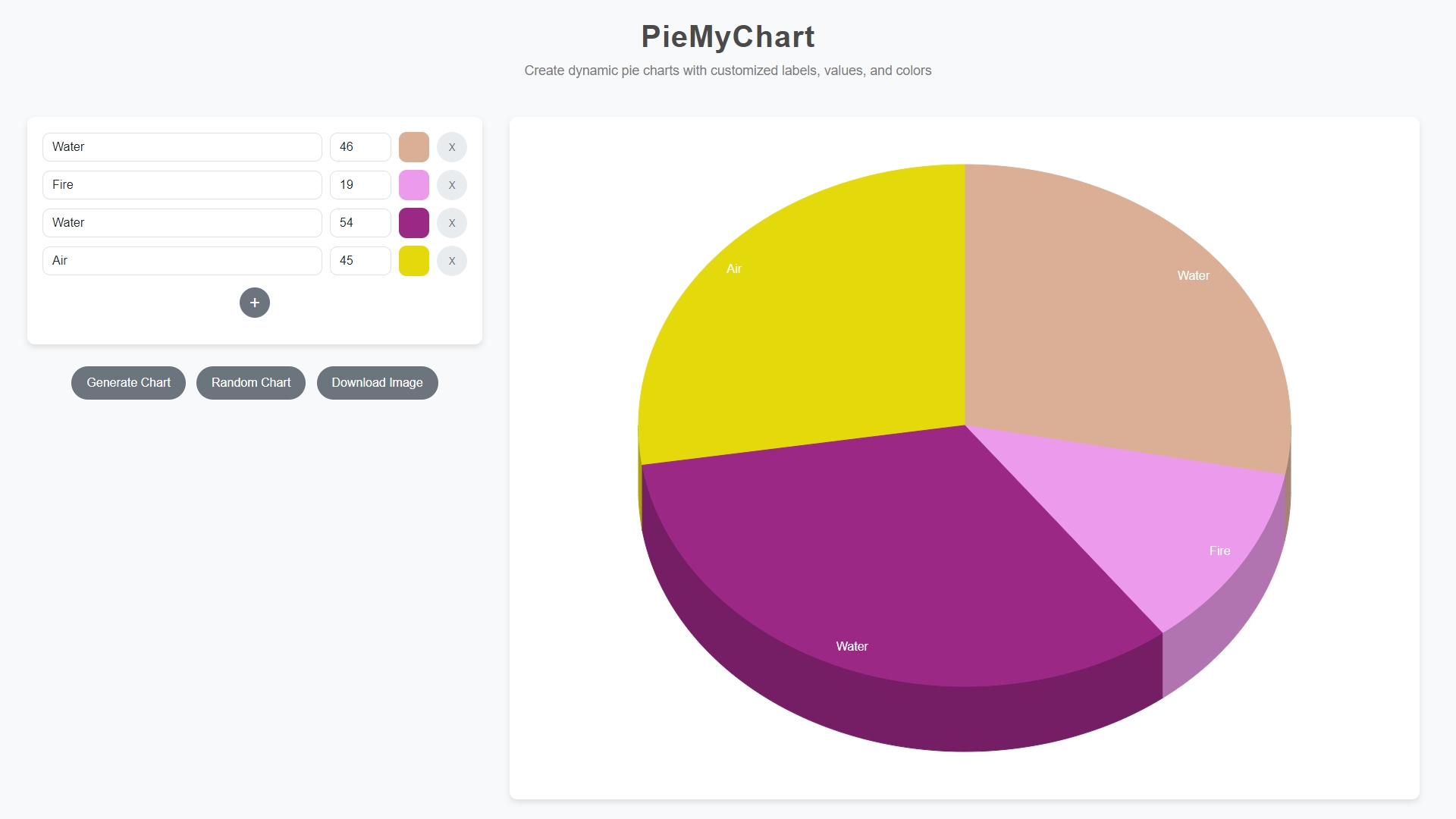1456x819 pixels.
Task: Change the purple color swatch for Water
Action: pyautogui.click(x=414, y=223)
